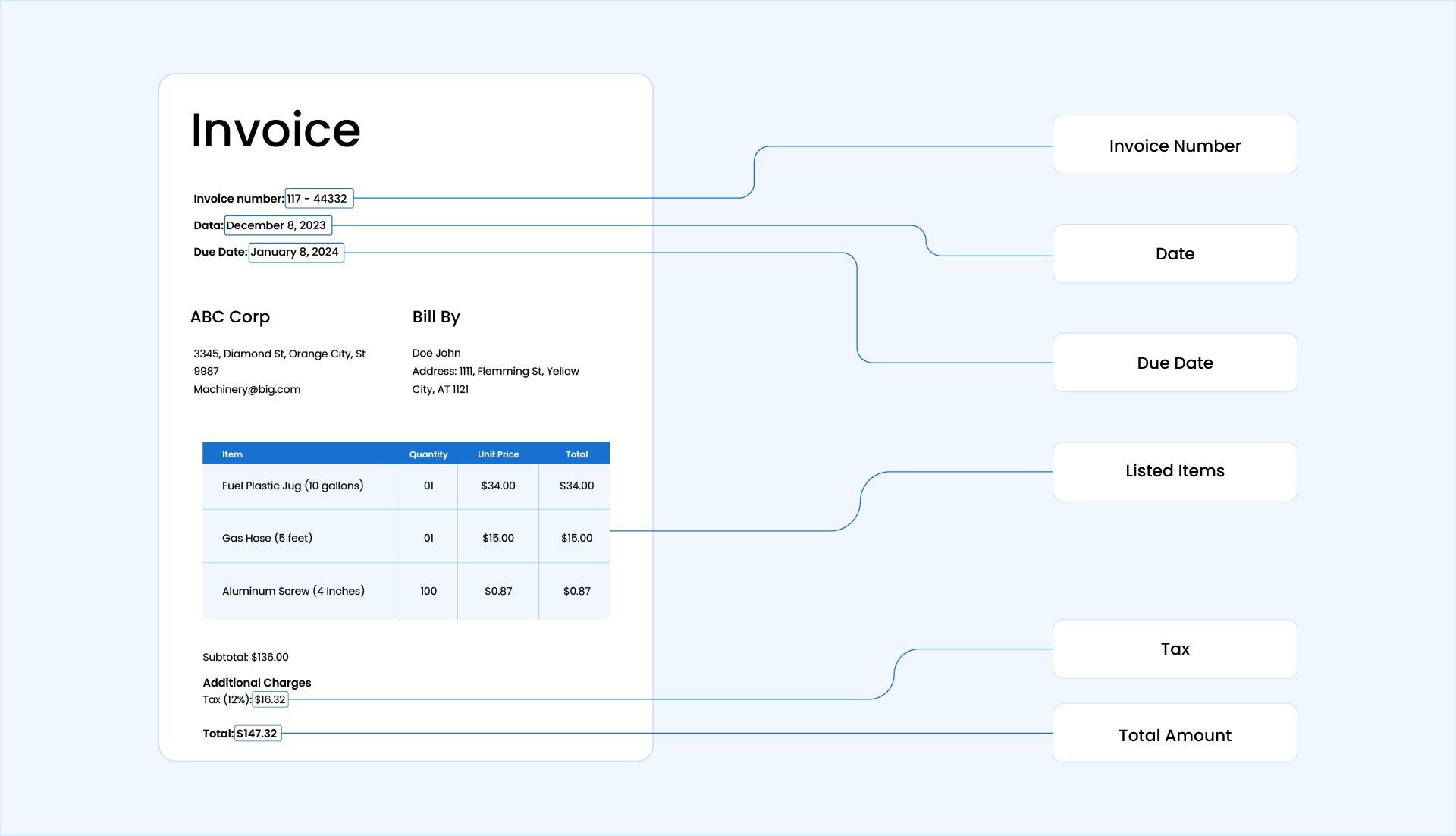
Task: Select the Unit Price column header
Action: pos(497,454)
